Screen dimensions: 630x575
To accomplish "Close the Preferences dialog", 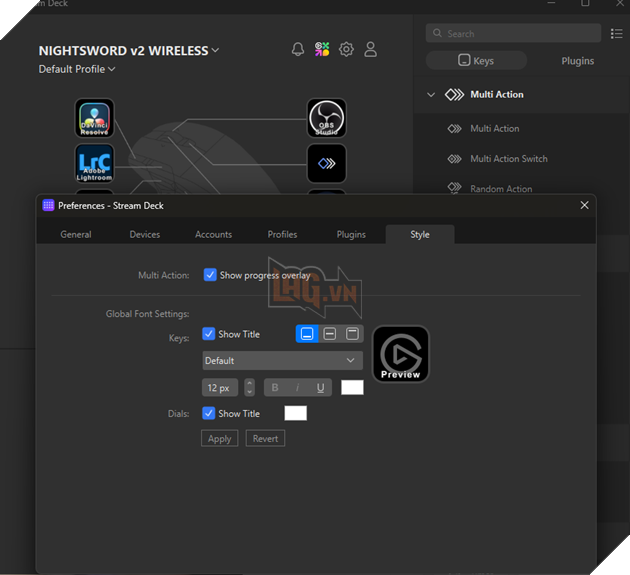I will [x=584, y=205].
